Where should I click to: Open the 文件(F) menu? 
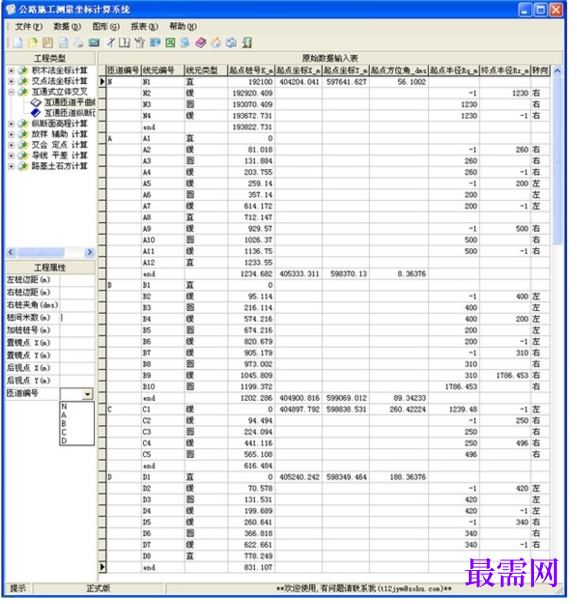tap(28, 27)
